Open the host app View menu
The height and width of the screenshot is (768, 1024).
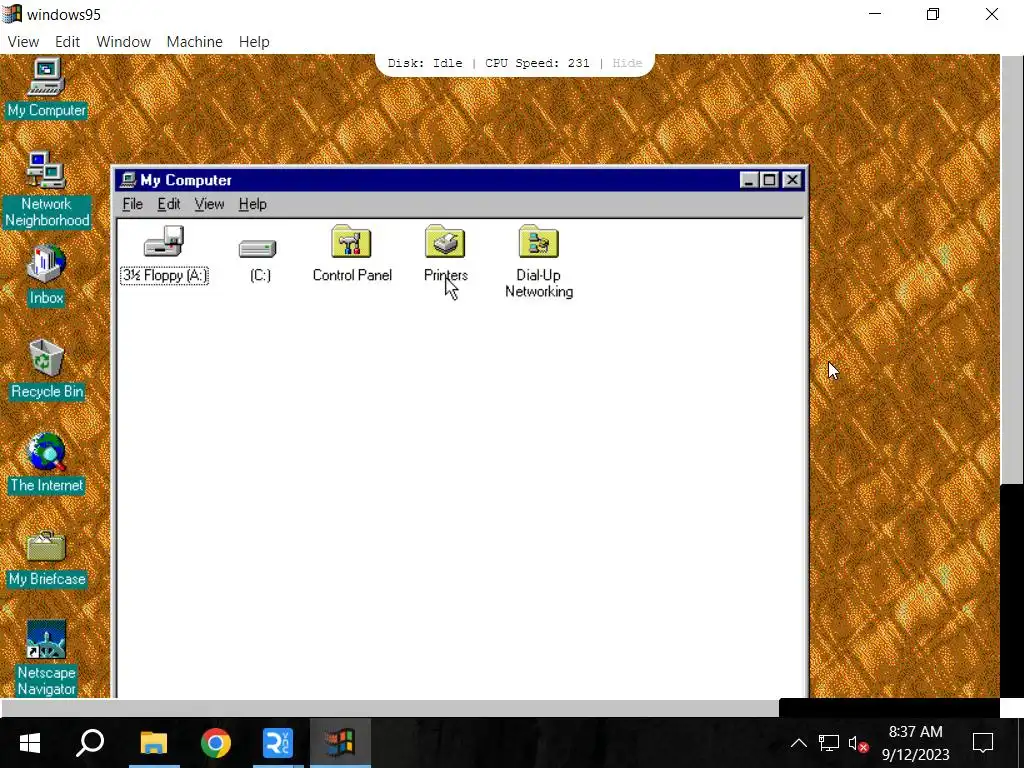click(x=24, y=42)
